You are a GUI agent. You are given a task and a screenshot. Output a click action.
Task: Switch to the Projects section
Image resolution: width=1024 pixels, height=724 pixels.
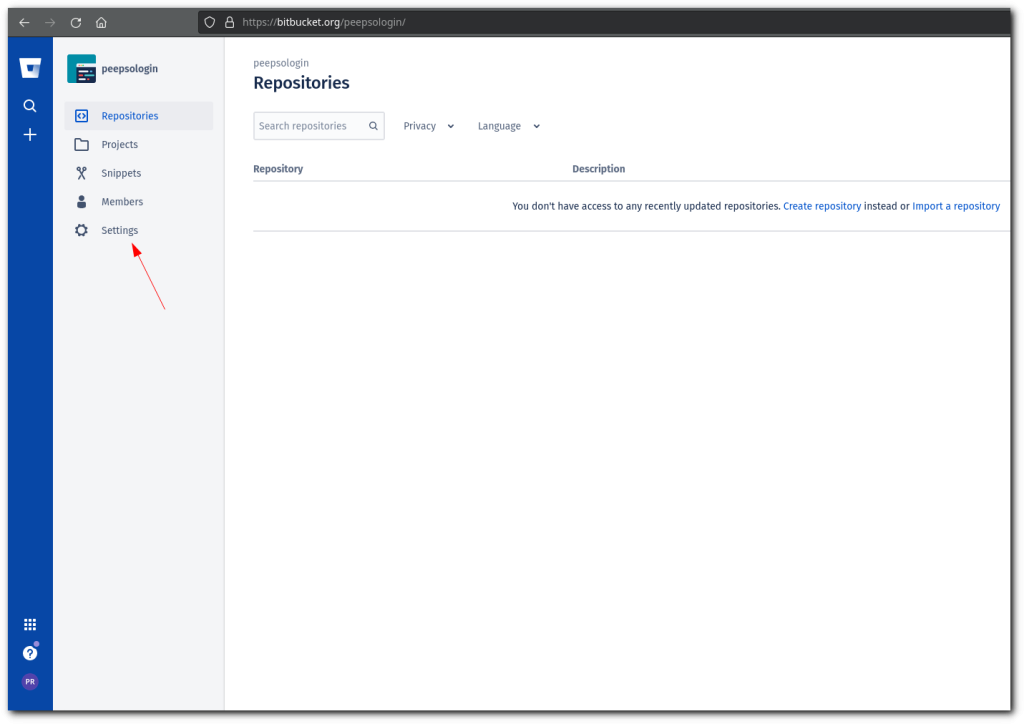[119, 144]
